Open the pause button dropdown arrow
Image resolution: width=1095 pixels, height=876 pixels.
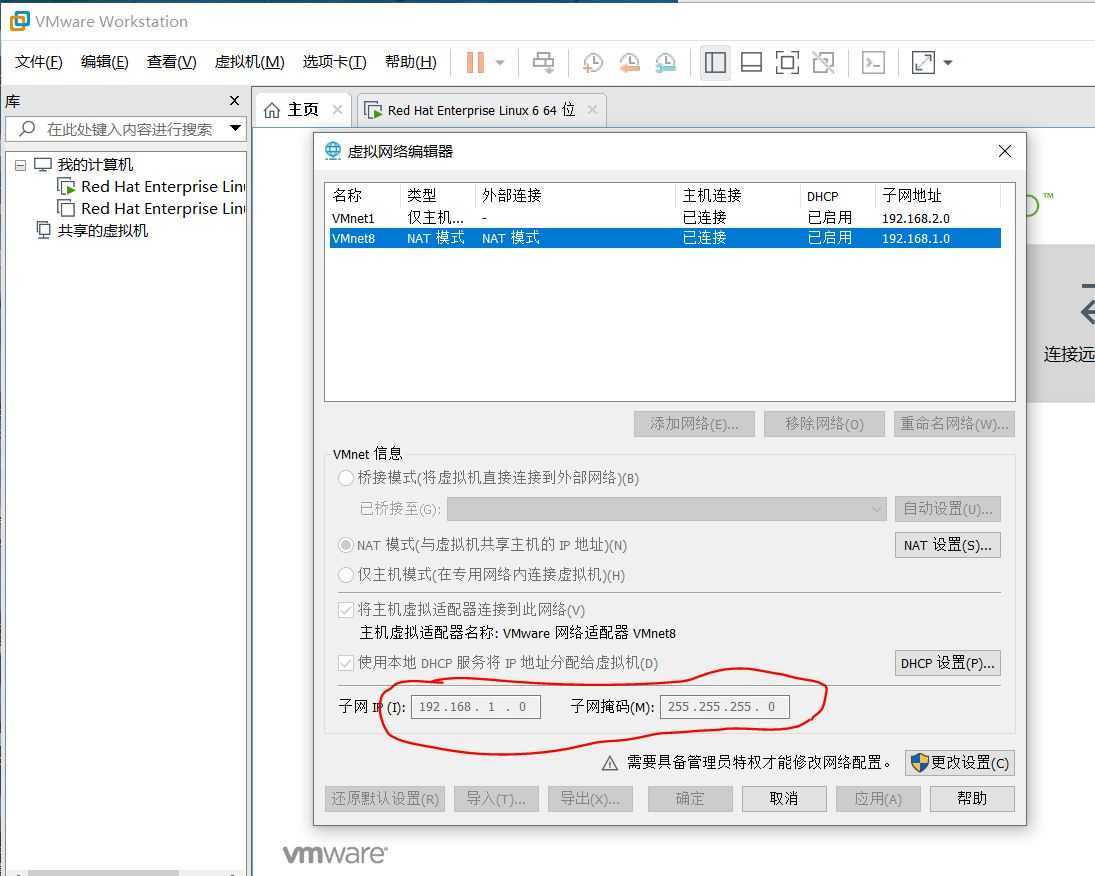pos(500,62)
